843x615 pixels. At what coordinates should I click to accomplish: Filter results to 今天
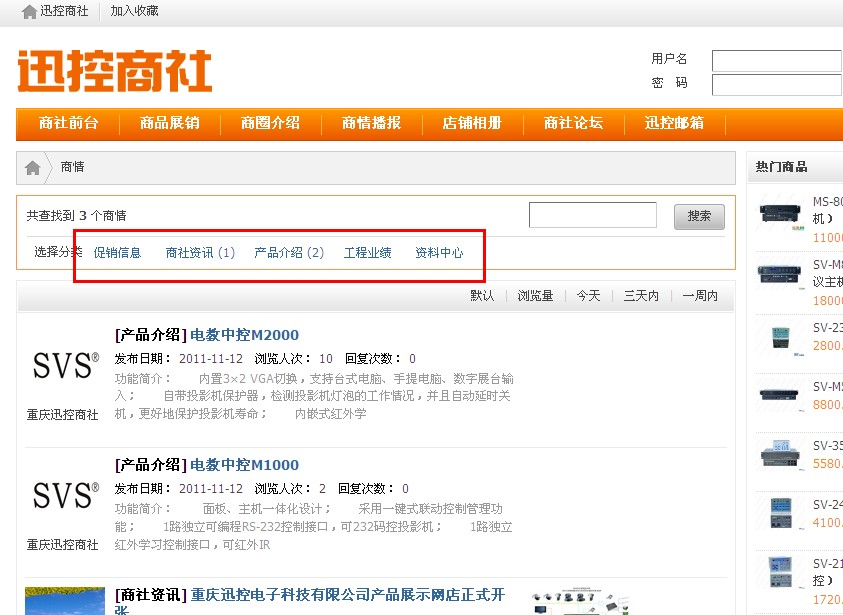[588, 296]
